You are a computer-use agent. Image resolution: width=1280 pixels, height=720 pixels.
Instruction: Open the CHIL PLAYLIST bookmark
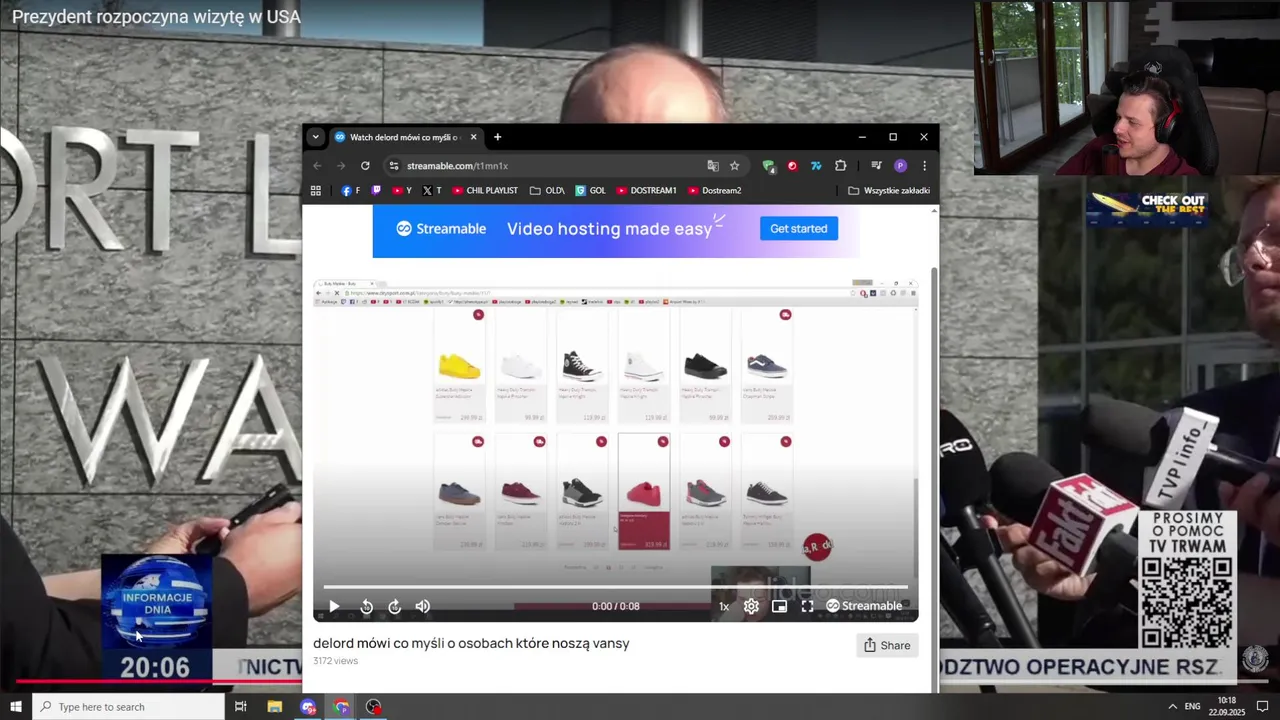(x=485, y=190)
